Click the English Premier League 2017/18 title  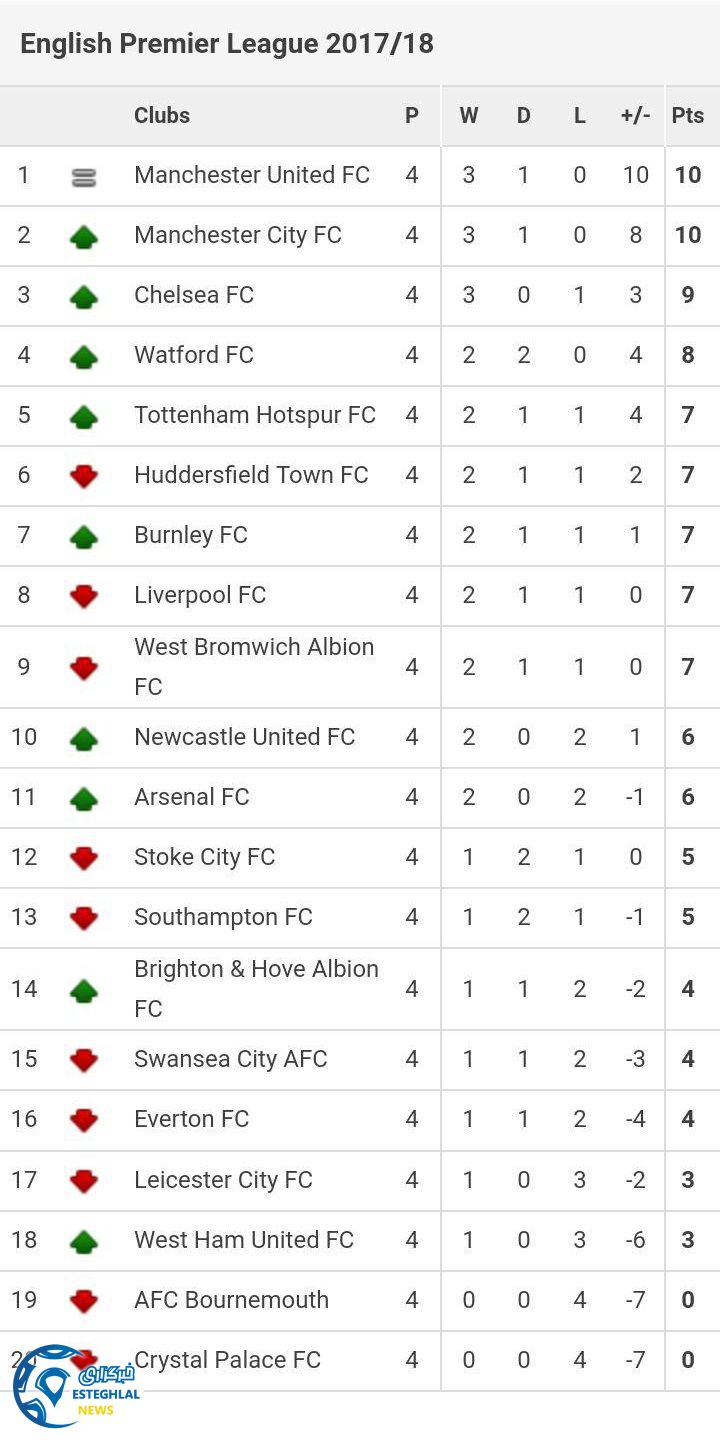(227, 44)
